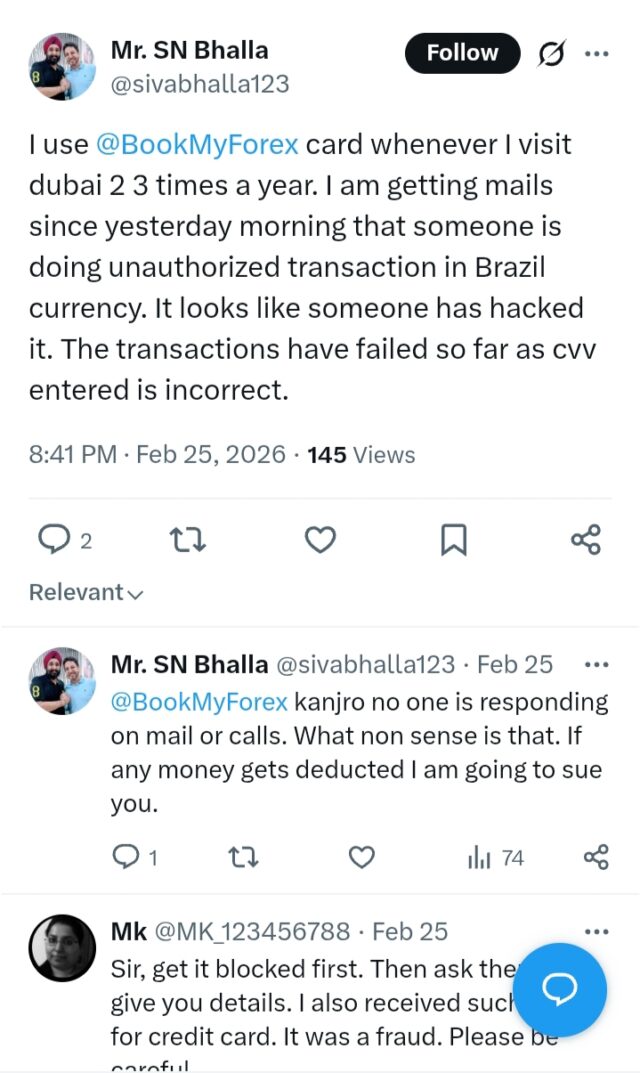This screenshot has height=1073, width=640.
Task: Follow Mr. SN Bhalla
Action: point(462,53)
